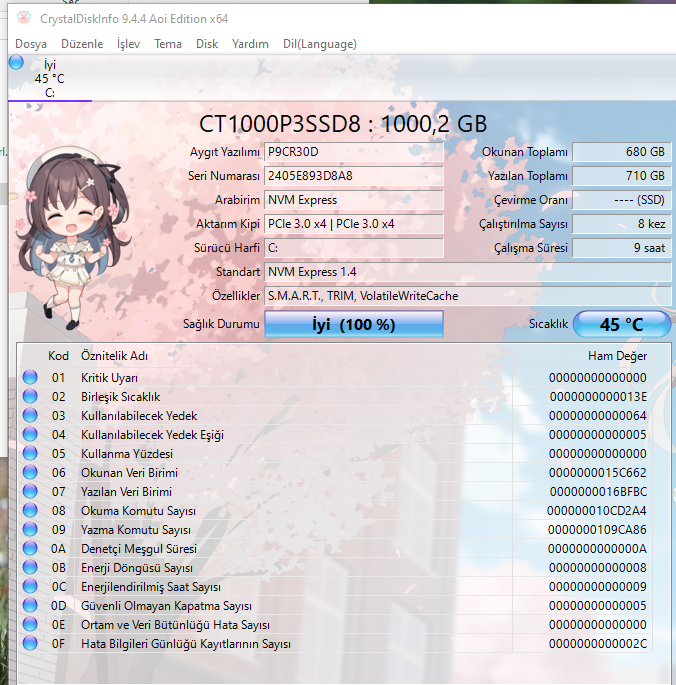
Task: Click status orb for Hata Bilgileri Günlüğü row
Action: click(30, 643)
